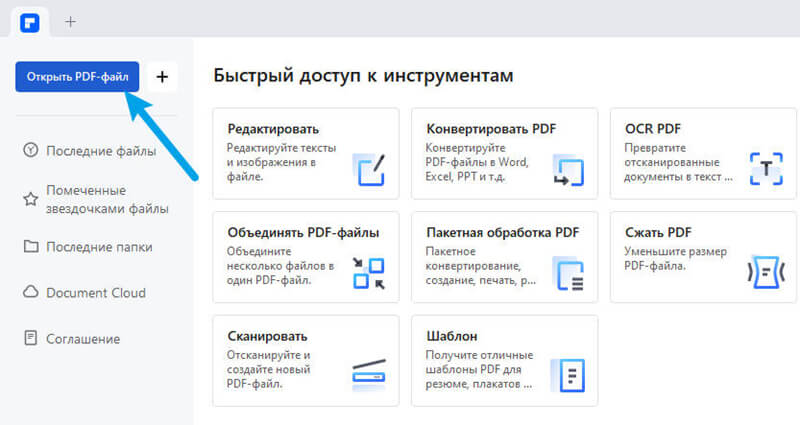Click the folder icon beside Последние папки
The width and height of the screenshot is (800, 425).
tap(30, 246)
